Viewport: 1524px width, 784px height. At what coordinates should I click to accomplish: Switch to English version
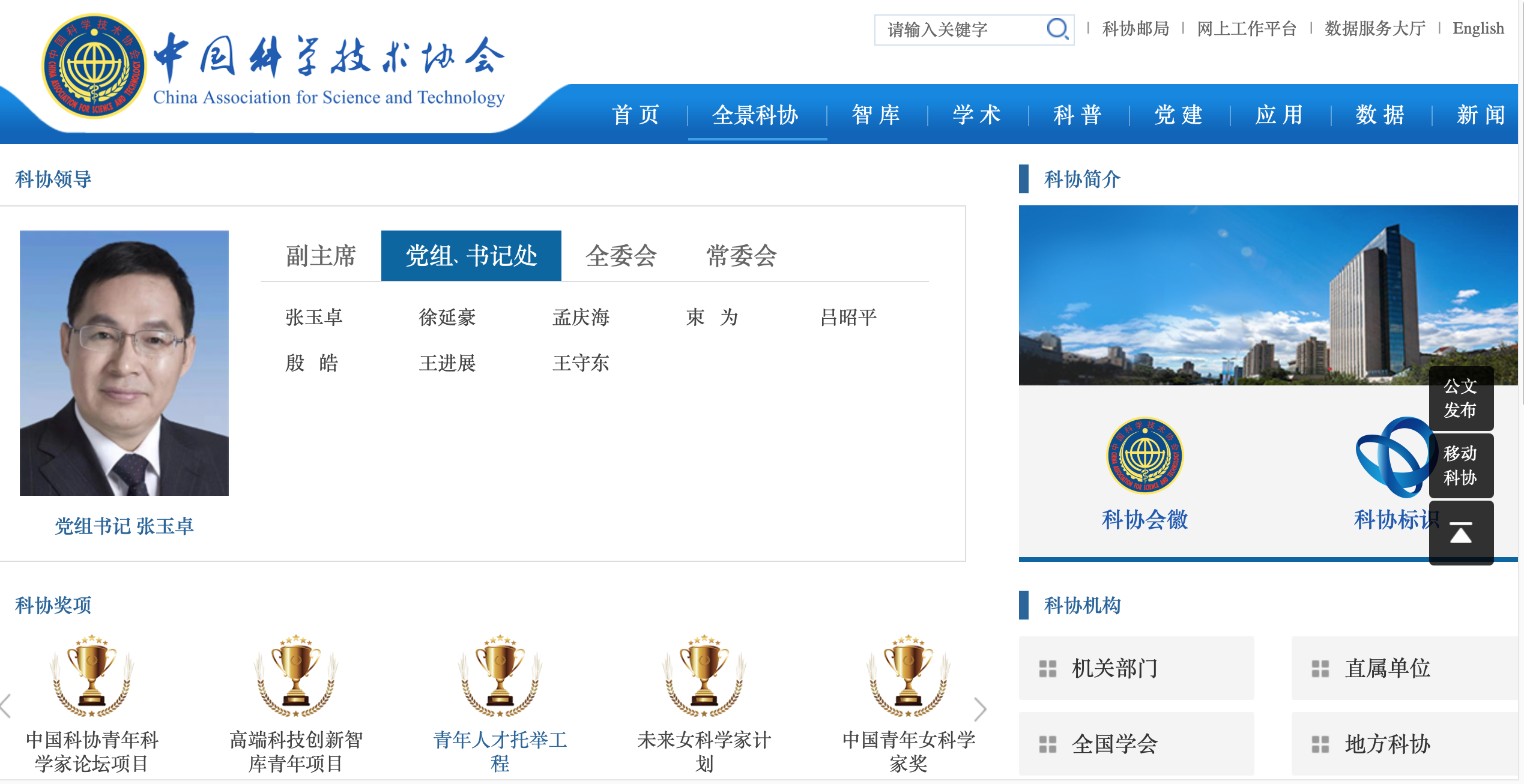coord(1478,29)
